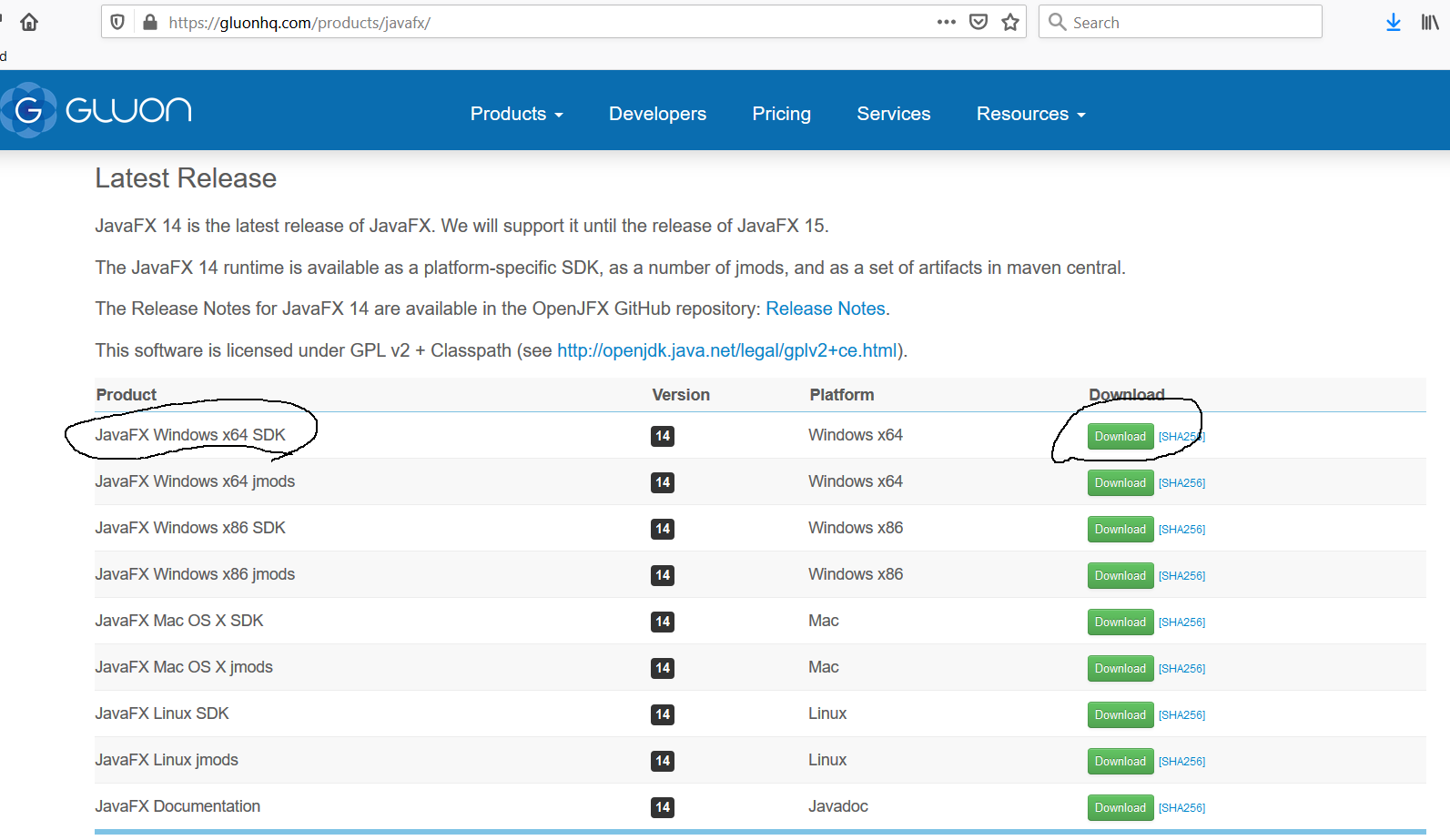Open SHA256 link for Linux jmods

[x=1181, y=762]
